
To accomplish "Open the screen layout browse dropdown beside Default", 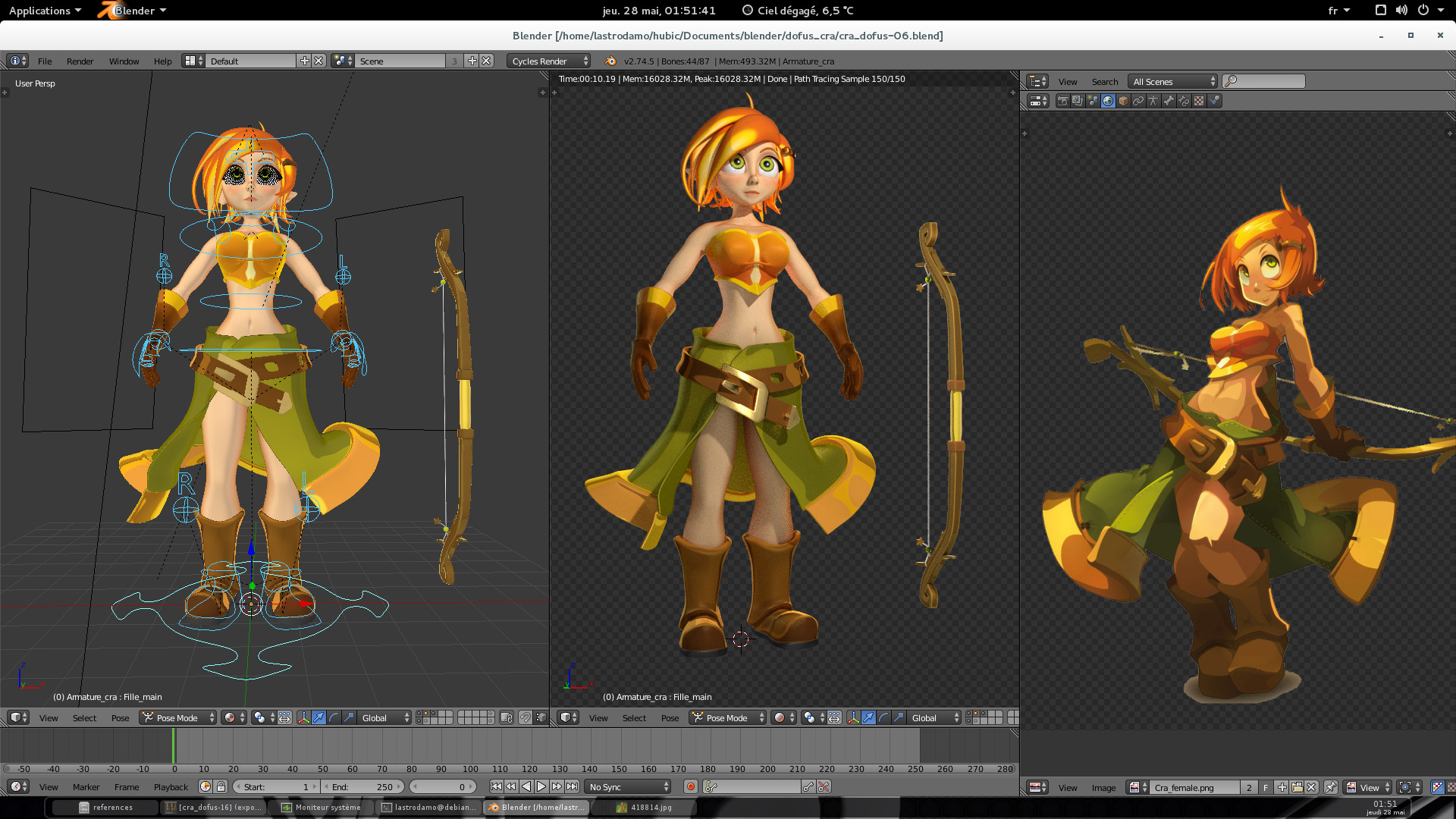I will point(193,61).
